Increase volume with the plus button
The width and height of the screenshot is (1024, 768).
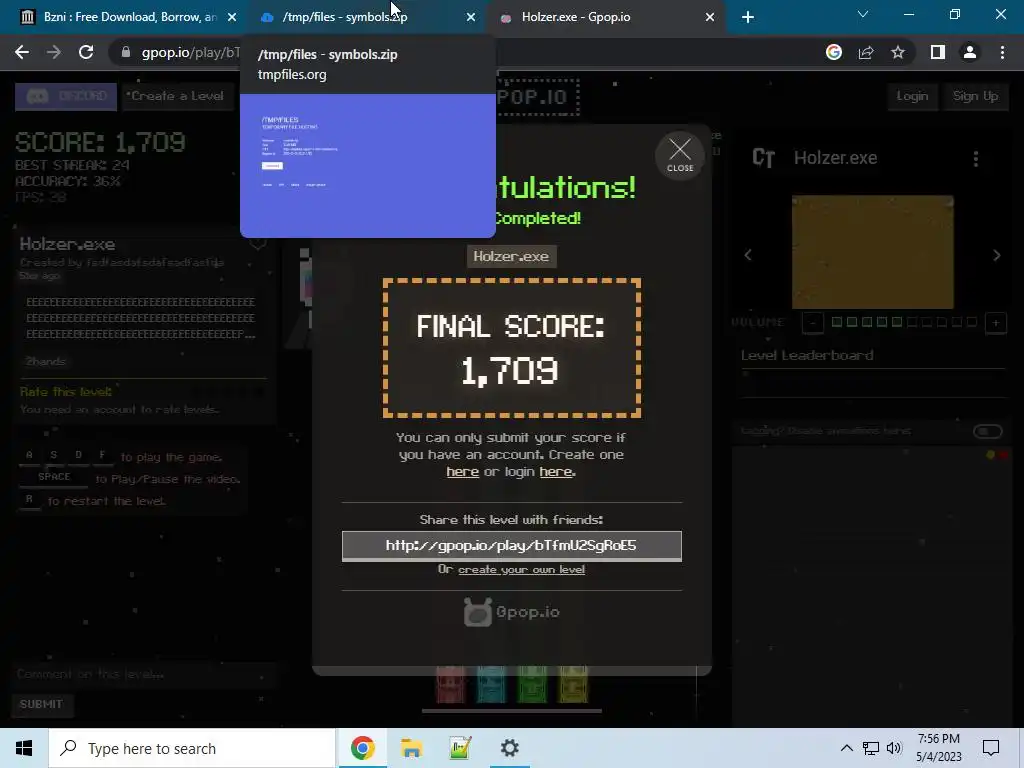[995, 323]
